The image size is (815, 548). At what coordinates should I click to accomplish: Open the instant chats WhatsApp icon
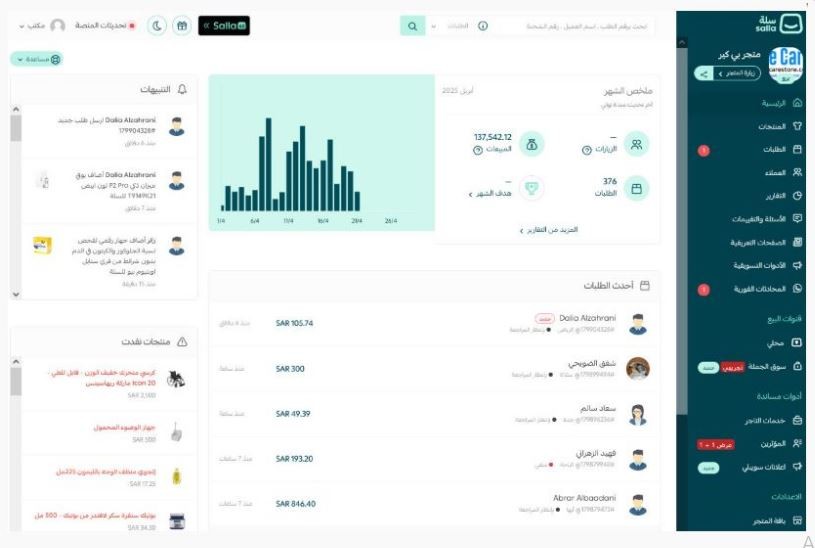click(797, 288)
